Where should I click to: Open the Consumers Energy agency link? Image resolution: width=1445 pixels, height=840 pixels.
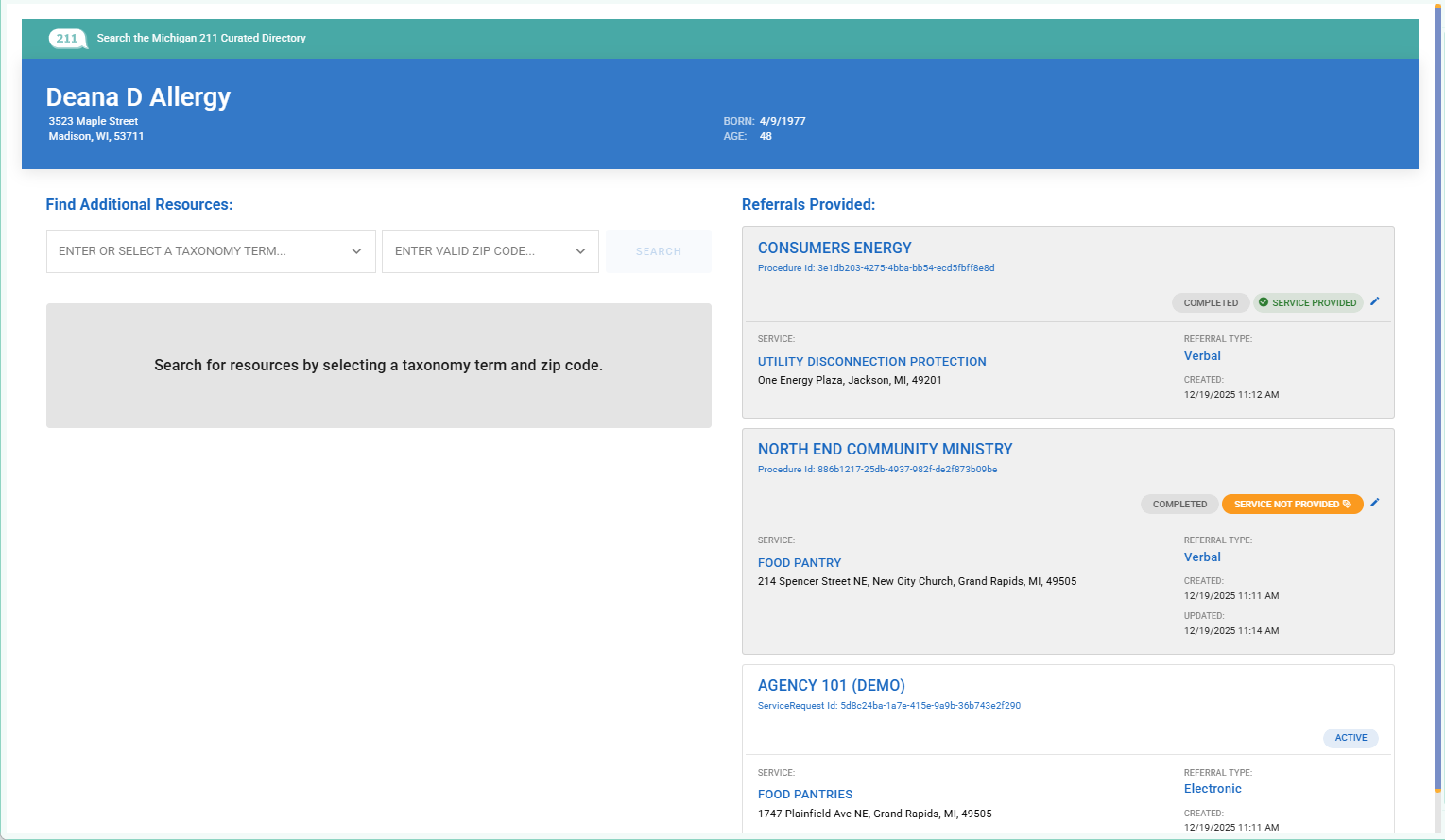pos(834,248)
